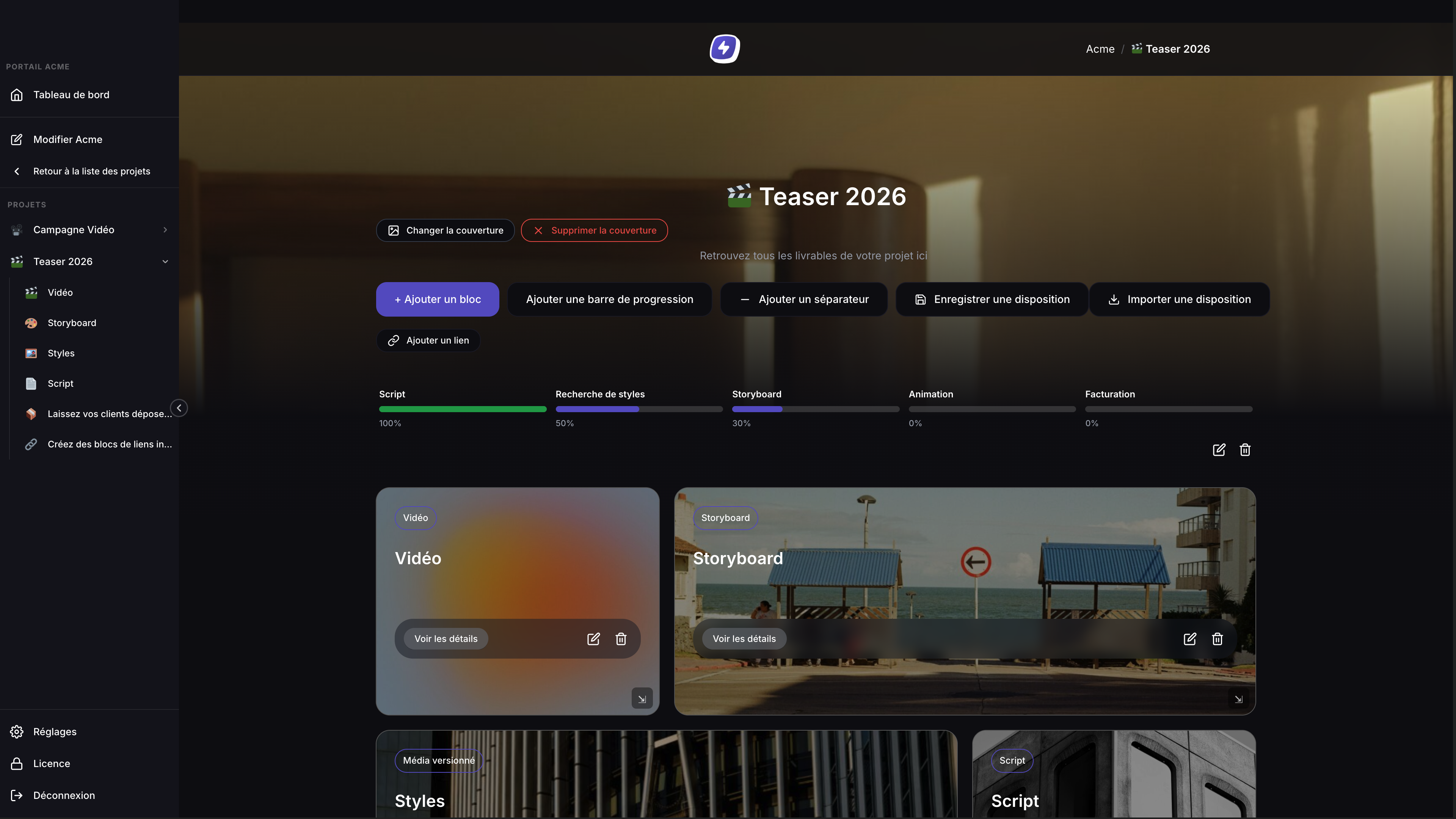
Task: Click the logout icon beside Déconnexion
Action: pos(17,795)
